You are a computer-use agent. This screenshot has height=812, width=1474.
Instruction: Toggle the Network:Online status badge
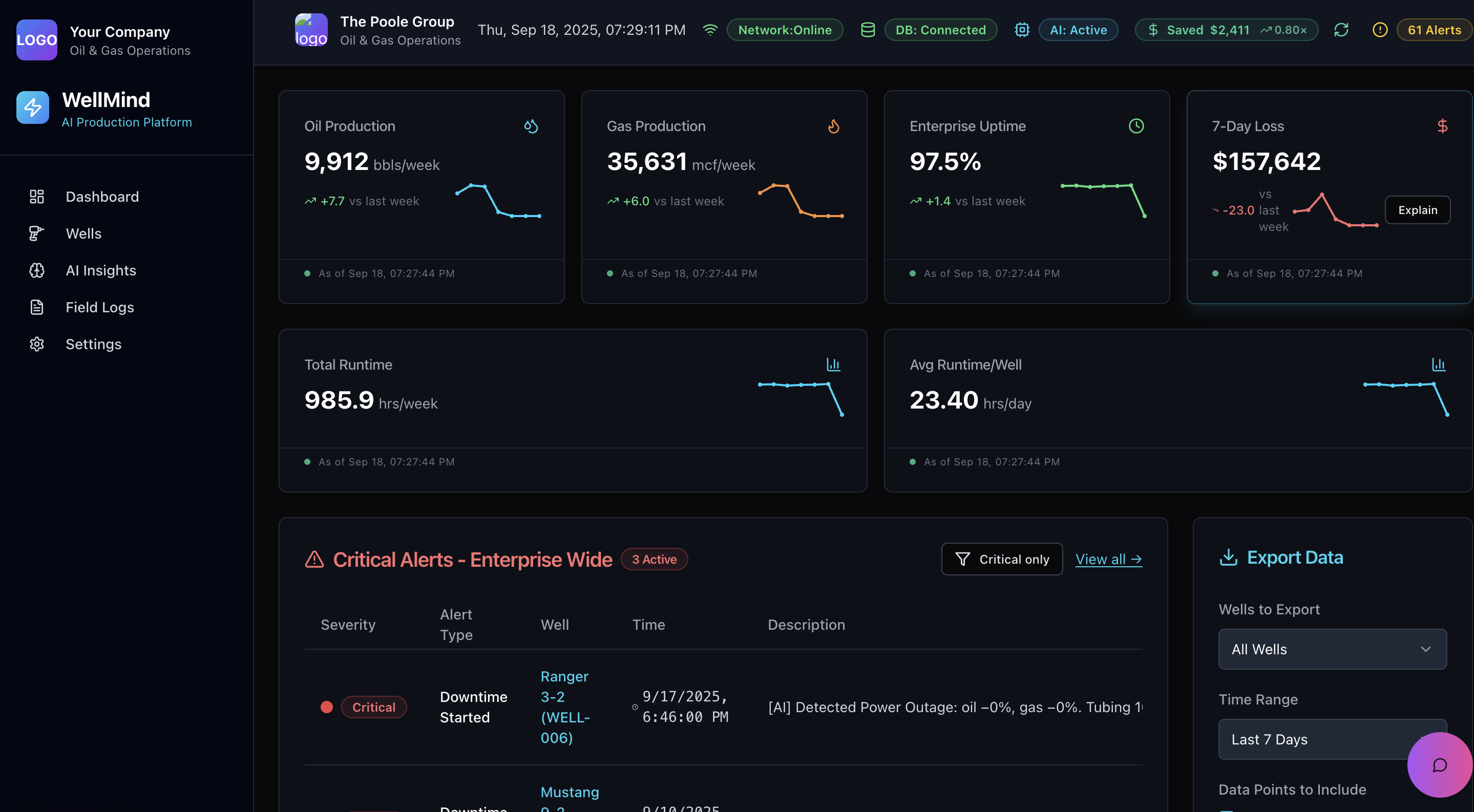point(785,30)
